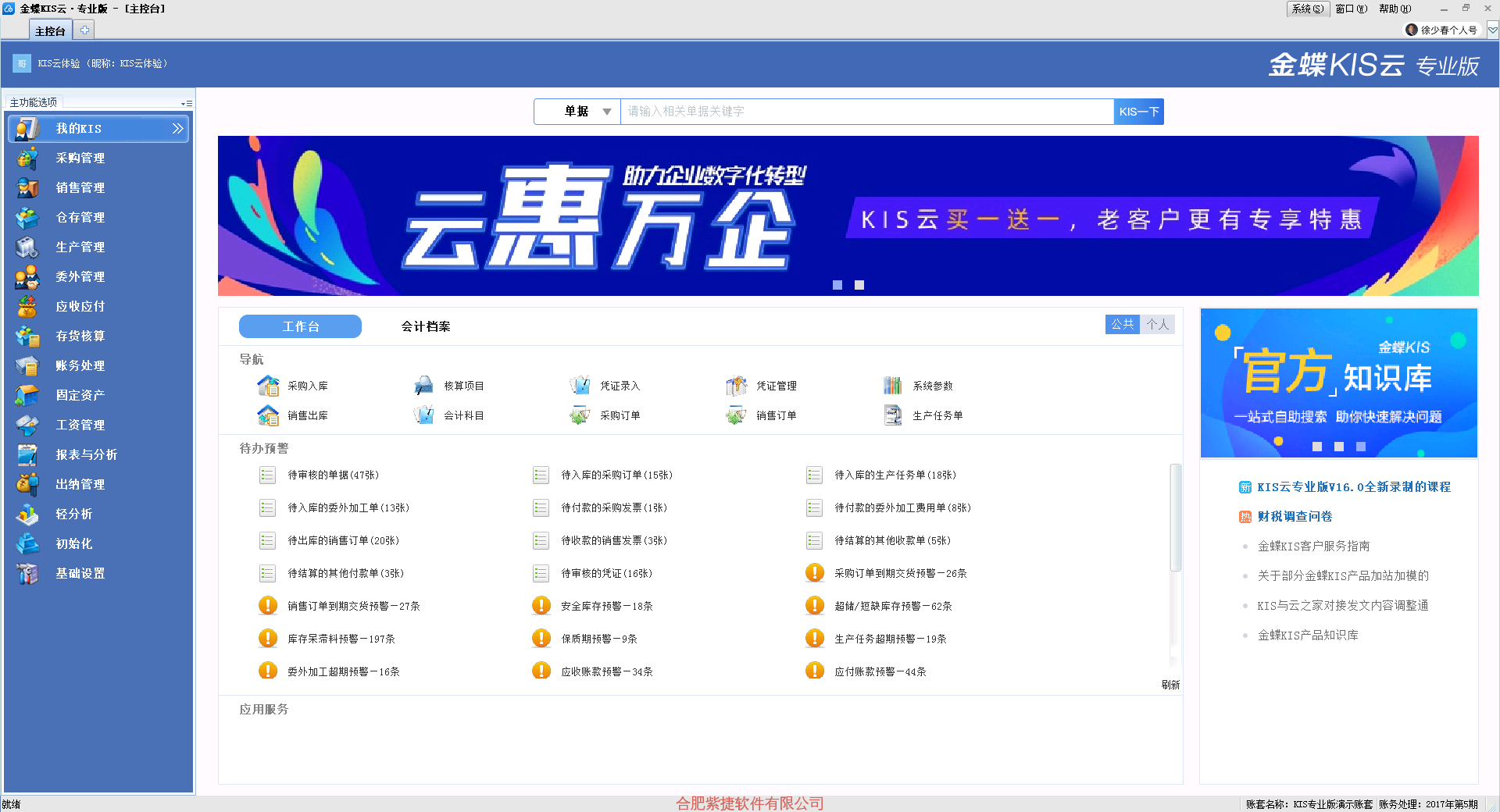
Task: Click the 生产任务单 navigation icon
Action: [x=893, y=415]
